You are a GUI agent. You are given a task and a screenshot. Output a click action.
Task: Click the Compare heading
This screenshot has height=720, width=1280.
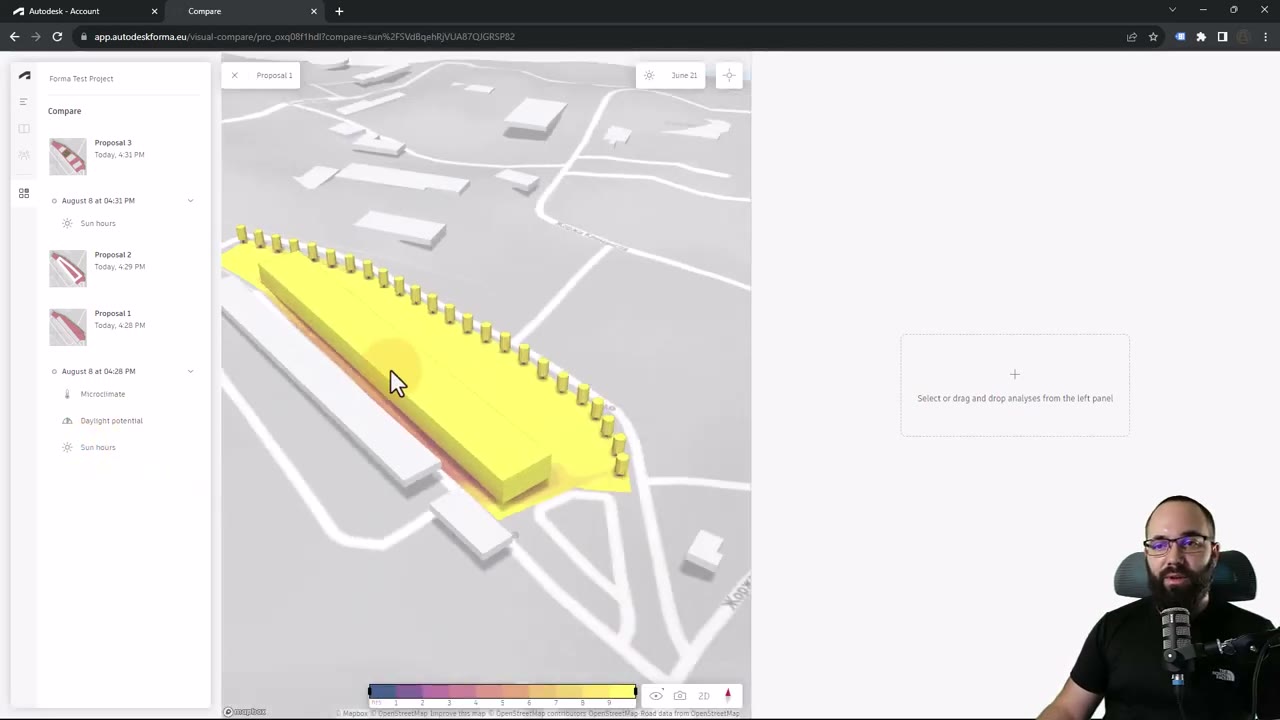point(65,111)
